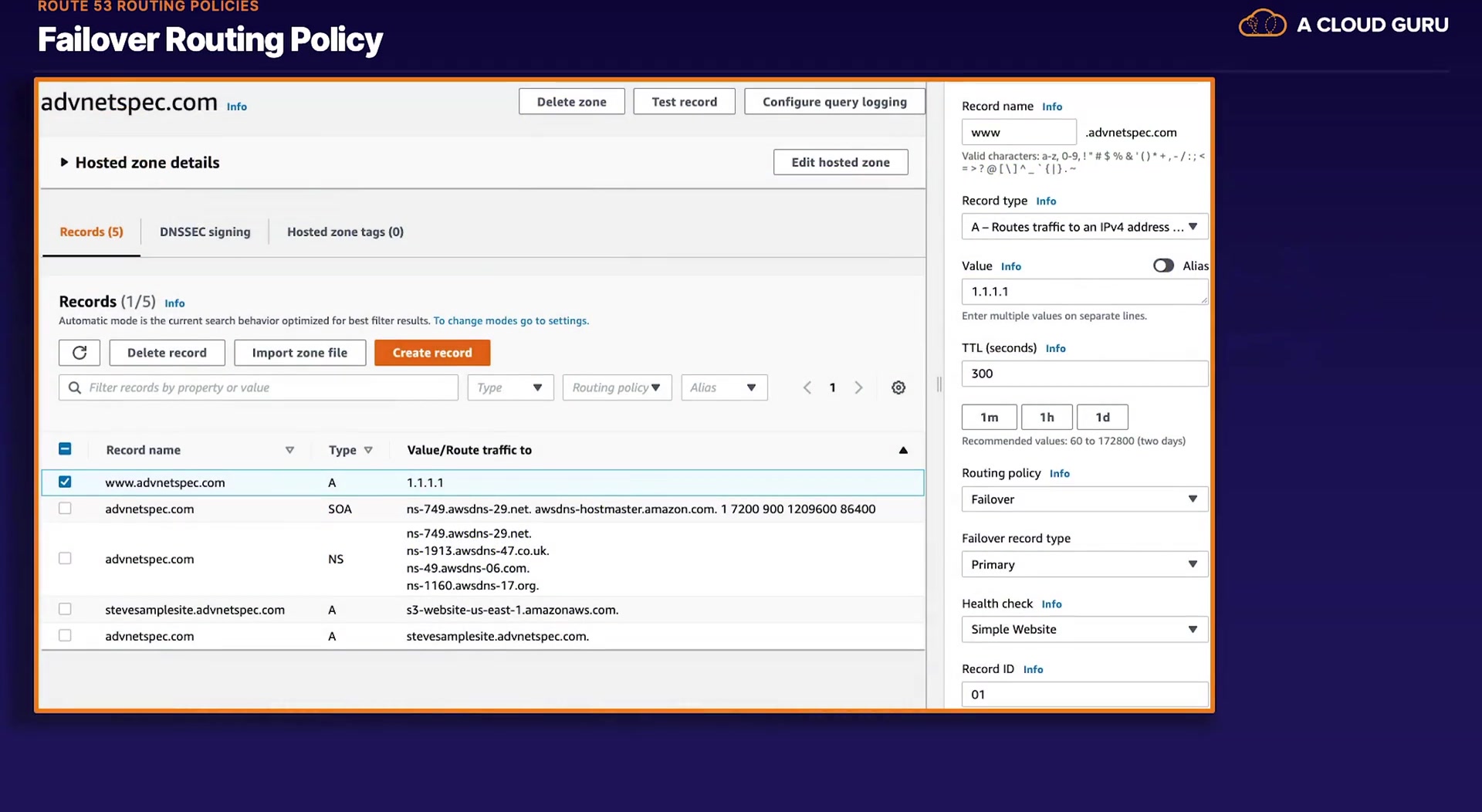
Task: Switch to the Records (5) tab
Action: click(x=91, y=232)
